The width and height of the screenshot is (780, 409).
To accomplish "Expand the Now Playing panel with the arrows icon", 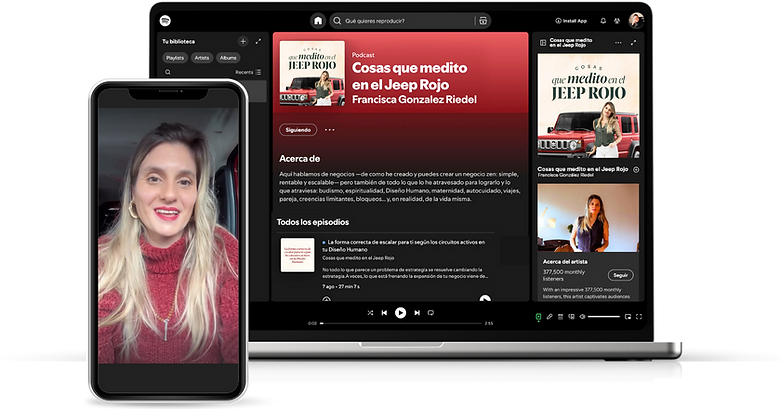I will 633,43.
